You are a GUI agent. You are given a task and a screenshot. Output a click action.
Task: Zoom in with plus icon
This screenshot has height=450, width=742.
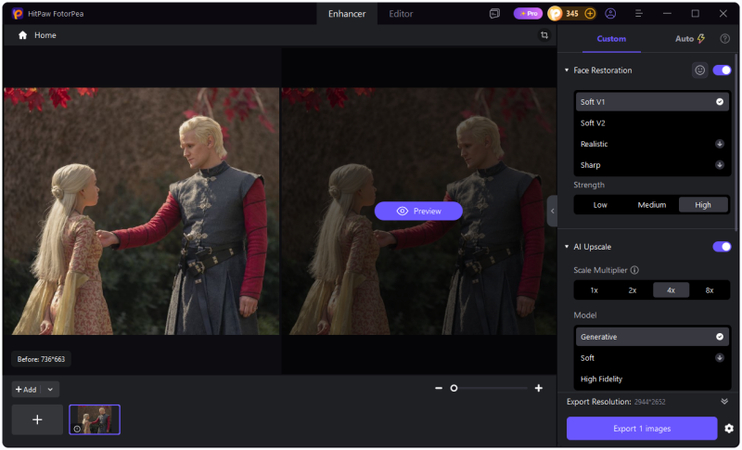(539, 388)
